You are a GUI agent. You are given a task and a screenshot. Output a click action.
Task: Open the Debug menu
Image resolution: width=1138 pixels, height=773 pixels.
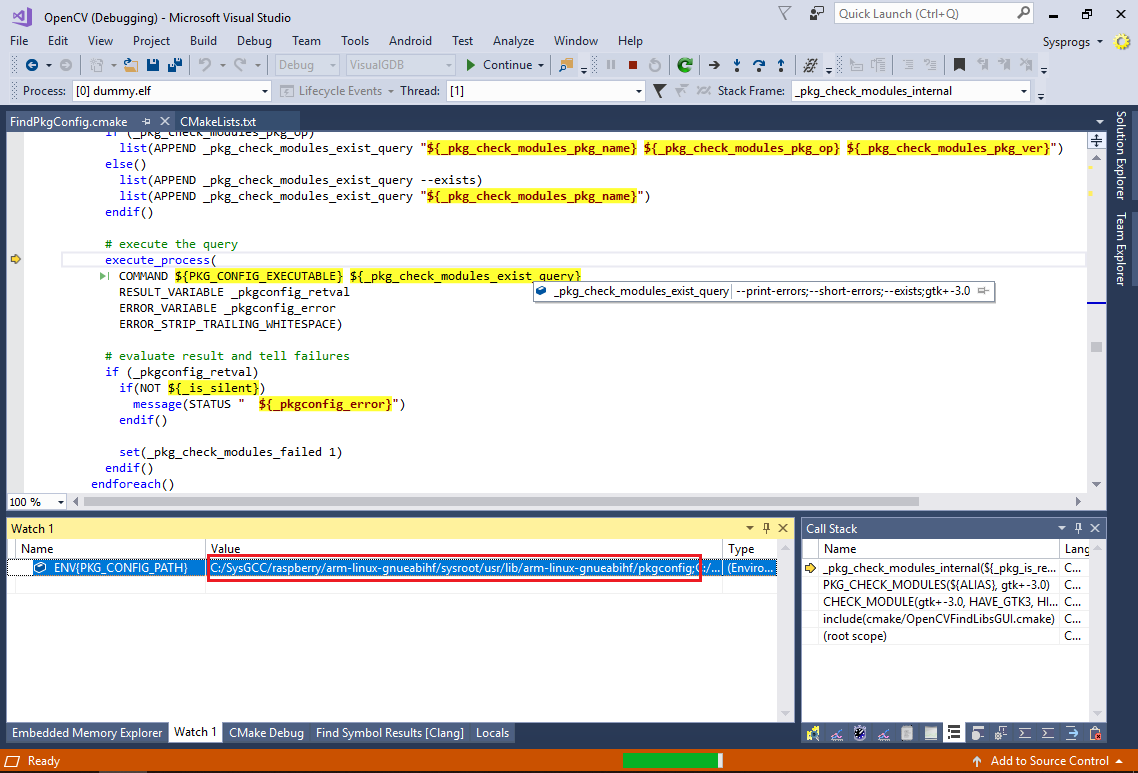pos(254,41)
